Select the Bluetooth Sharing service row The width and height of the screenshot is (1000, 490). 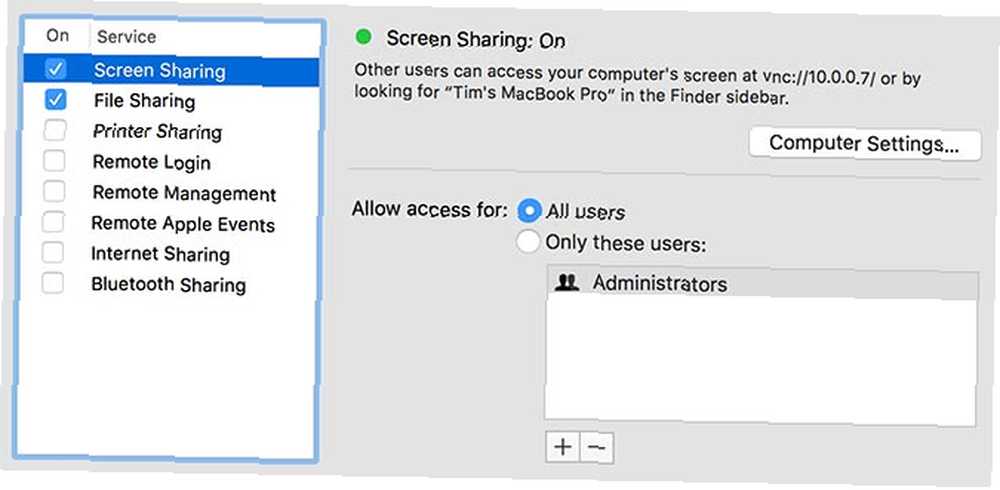coord(171,283)
